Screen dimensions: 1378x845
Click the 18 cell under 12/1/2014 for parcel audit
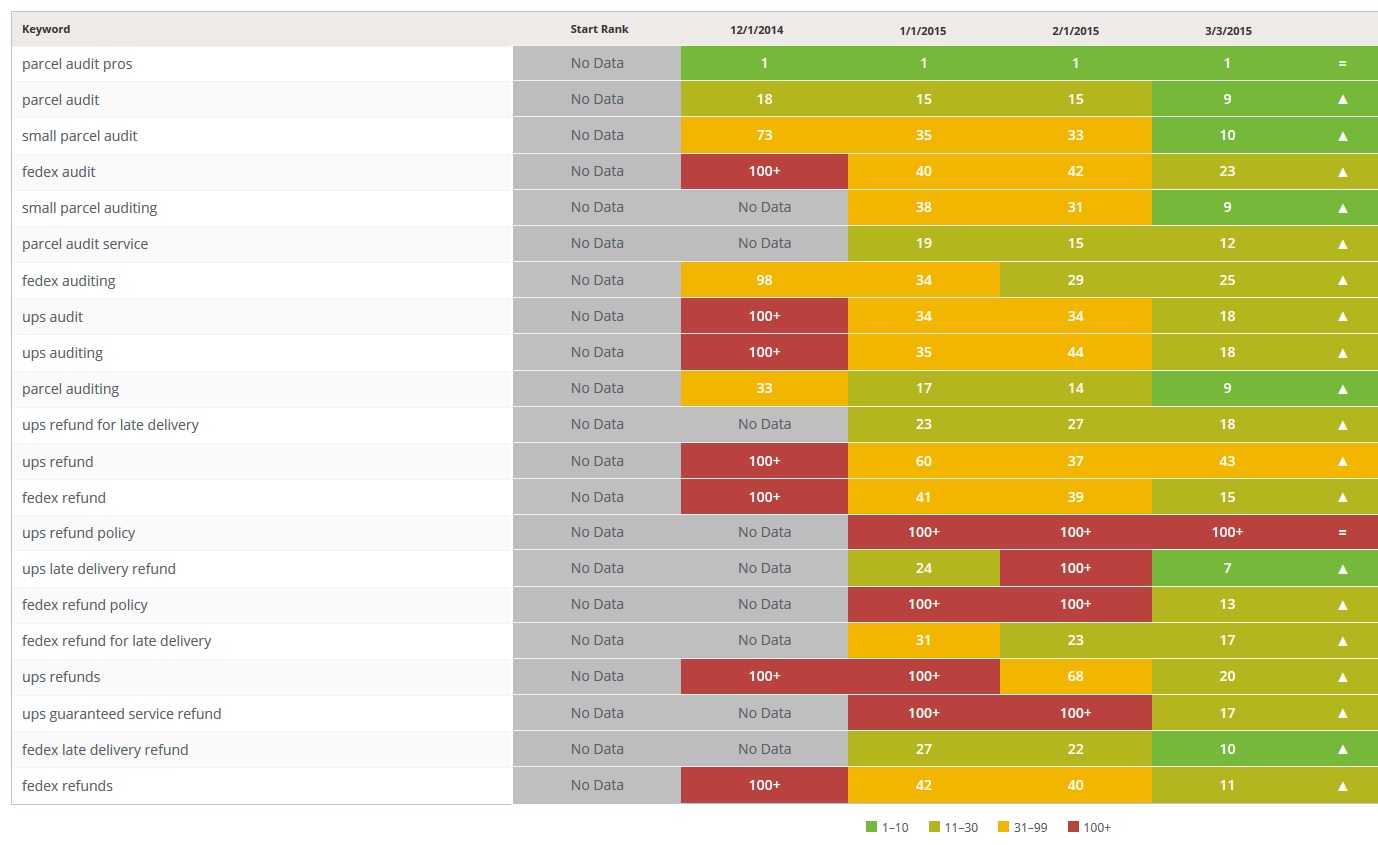[x=764, y=99]
